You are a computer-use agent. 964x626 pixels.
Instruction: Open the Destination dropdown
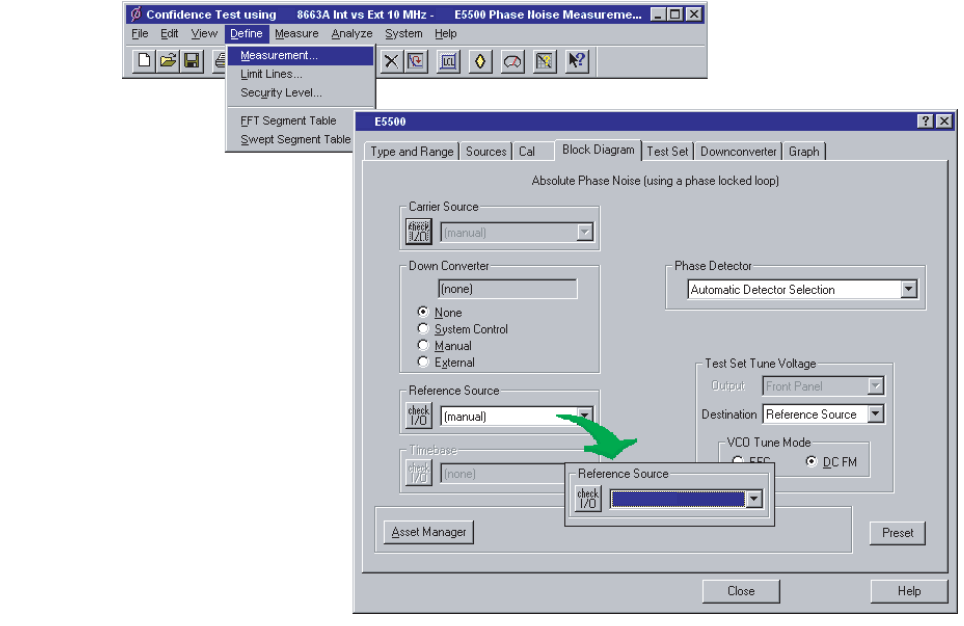click(875, 414)
